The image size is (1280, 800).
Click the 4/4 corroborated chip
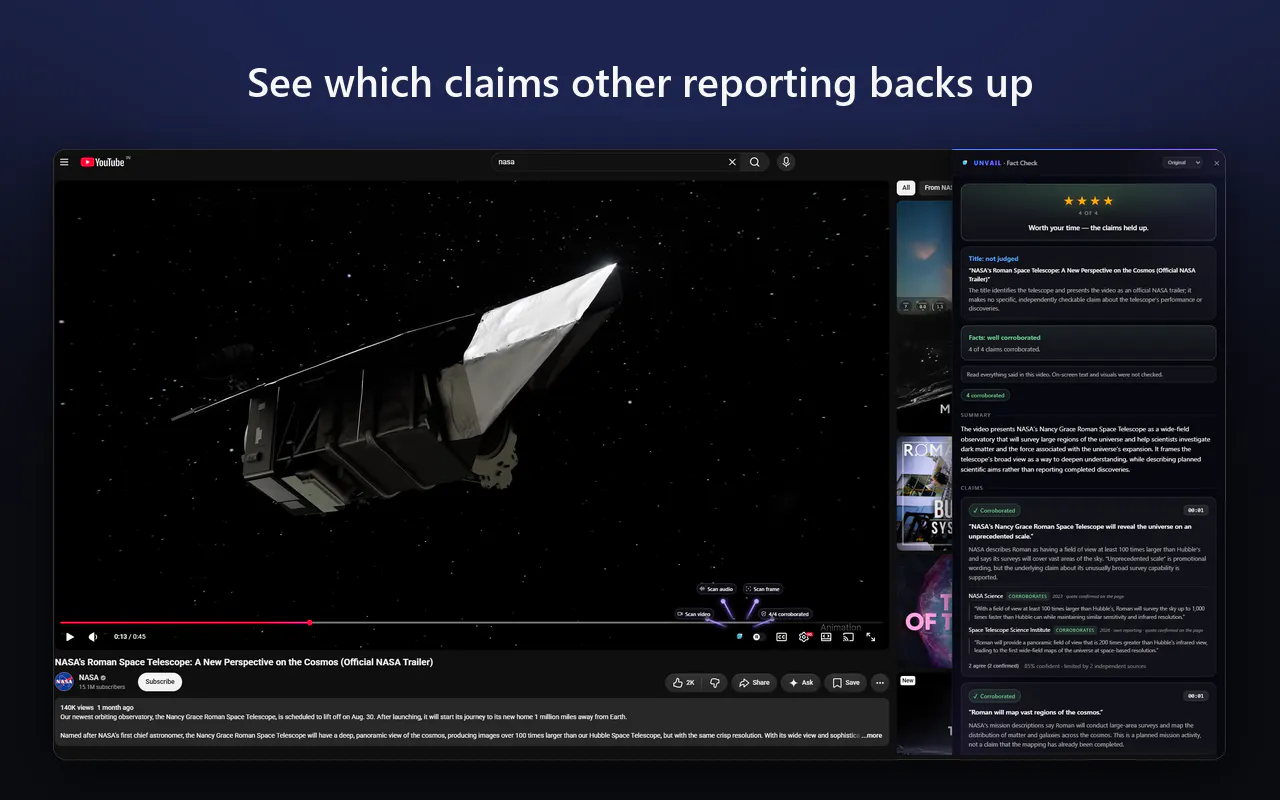[785, 614]
